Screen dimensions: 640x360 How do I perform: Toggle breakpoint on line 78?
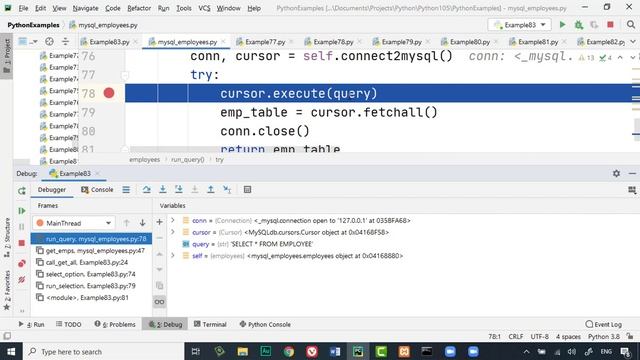(109, 93)
